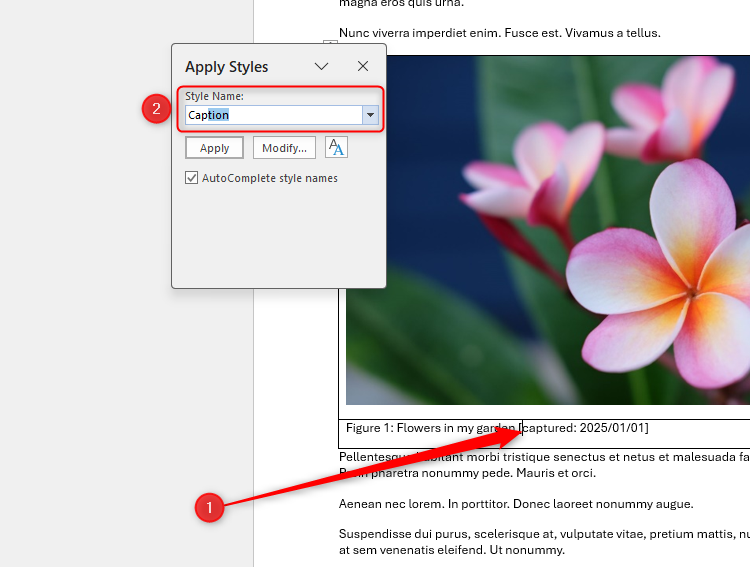This screenshot has width=750, height=567.
Task: Open Apply Styles task pane options chevron
Action: click(321, 67)
